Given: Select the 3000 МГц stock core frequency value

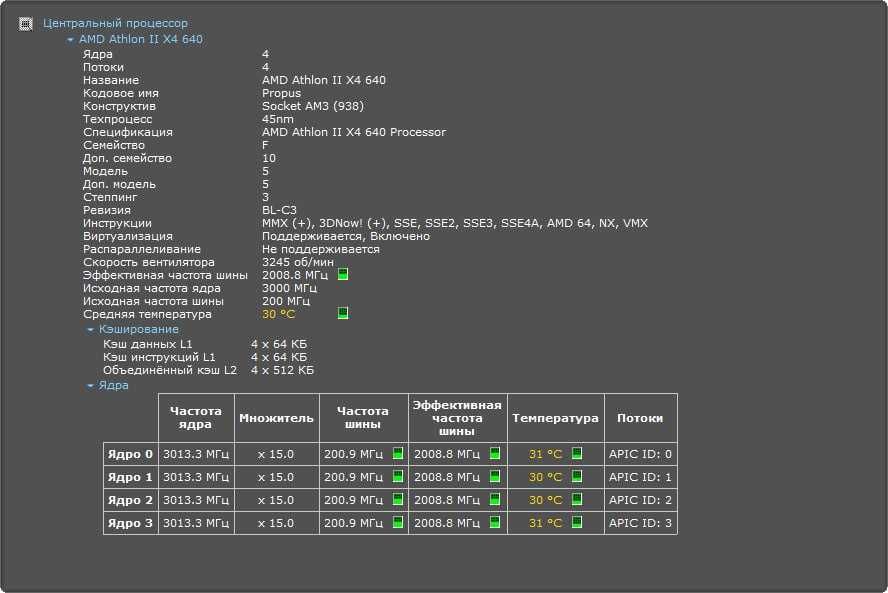Looking at the screenshot, I should pos(289,288).
